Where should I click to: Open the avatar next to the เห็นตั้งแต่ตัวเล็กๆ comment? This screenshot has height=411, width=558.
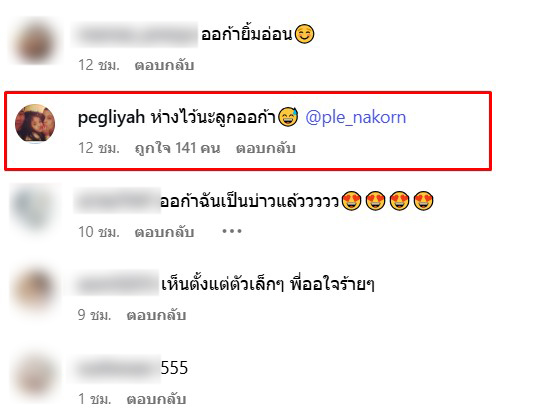point(35,290)
